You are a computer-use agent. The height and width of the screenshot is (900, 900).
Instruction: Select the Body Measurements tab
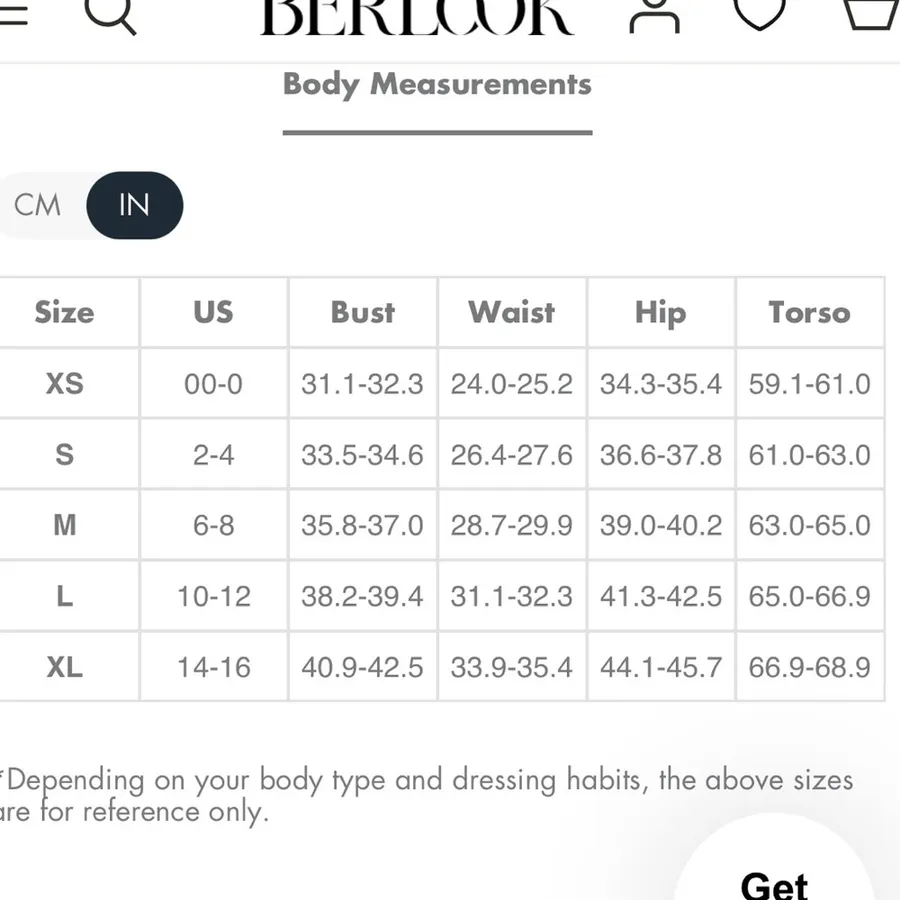tap(437, 85)
